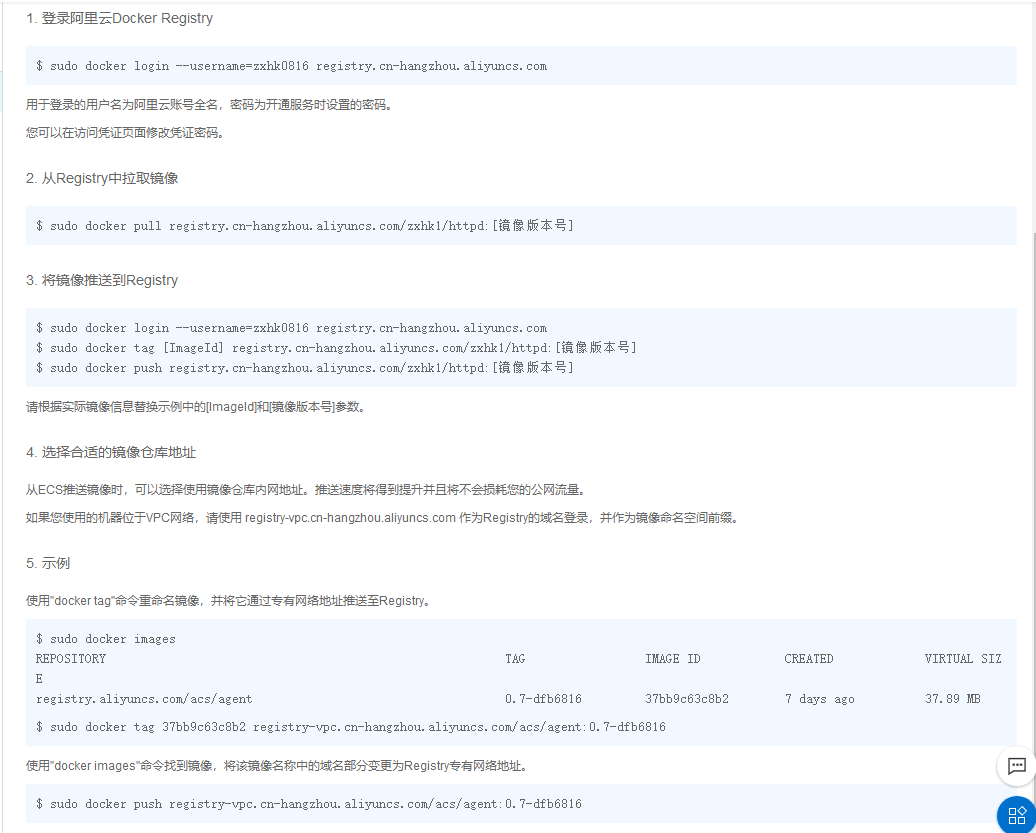Image resolution: width=1036 pixels, height=833 pixels.
Task: Click the 'sudo docker tag 37bb9c63c8b2' command line
Action: (x=351, y=727)
